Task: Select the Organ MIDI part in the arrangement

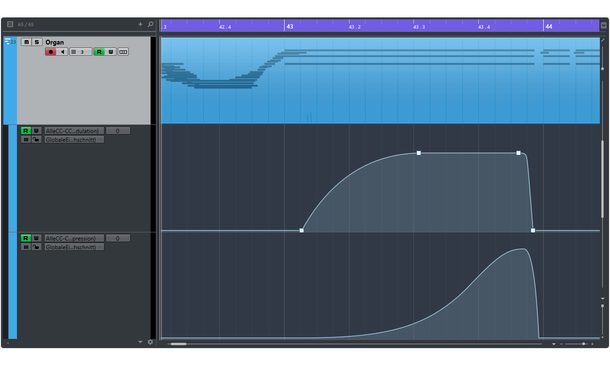Action: (380, 81)
